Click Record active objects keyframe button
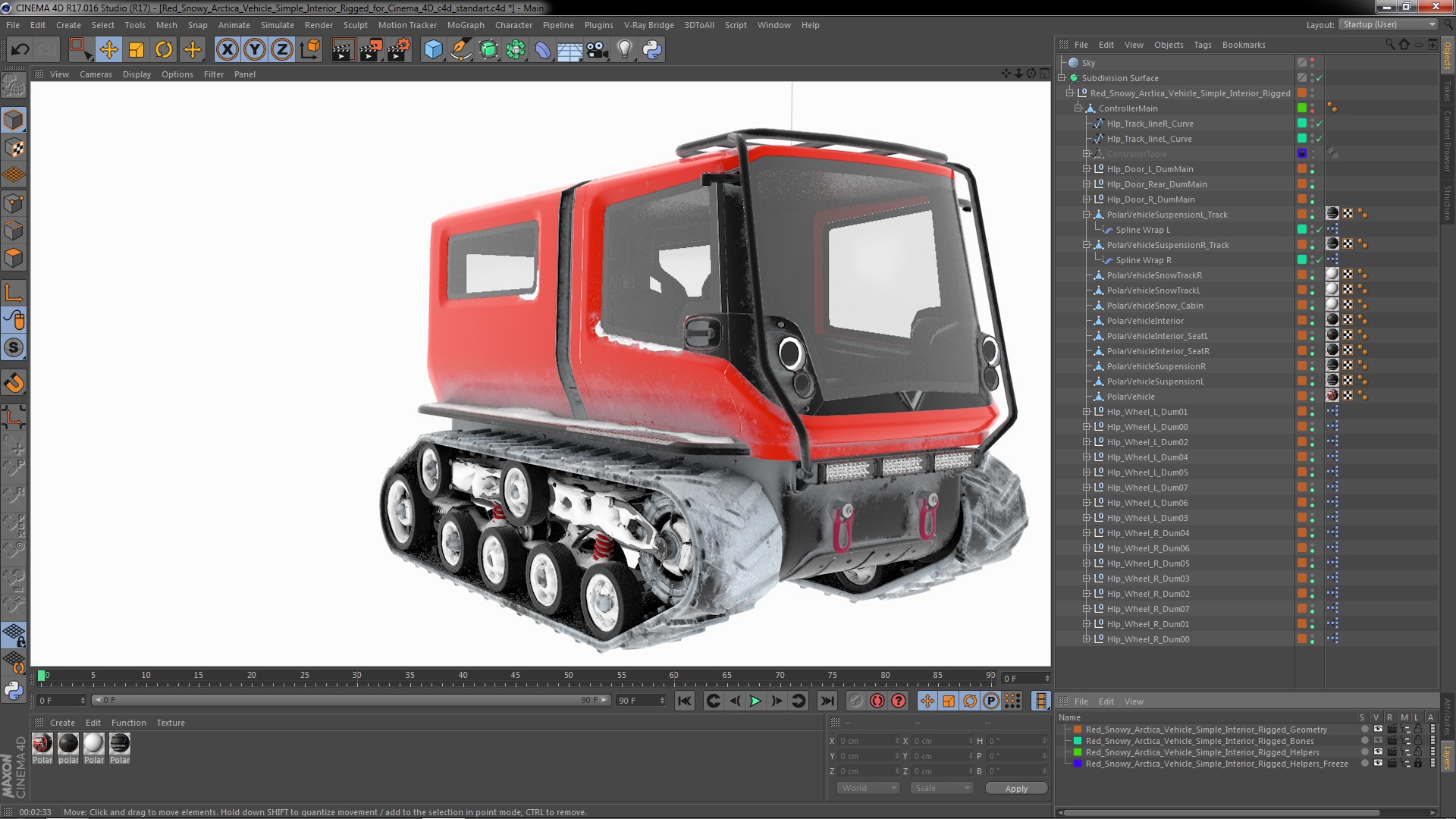The width and height of the screenshot is (1456, 819). click(x=855, y=701)
